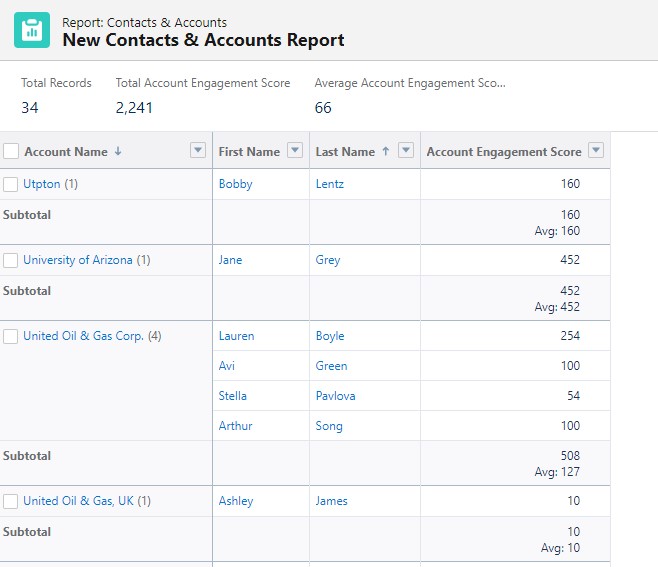Click the engagement score 452 for Jane Grey
Image resolution: width=658 pixels, height=567 pixels.
pyautogui.click(x=570, y=260)
